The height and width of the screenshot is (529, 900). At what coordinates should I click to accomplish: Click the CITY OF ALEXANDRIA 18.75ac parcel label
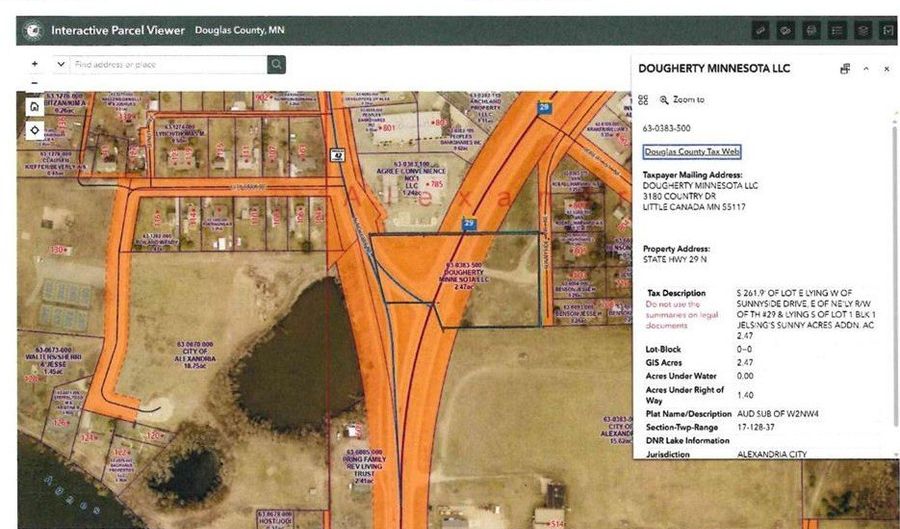[195, 355]
